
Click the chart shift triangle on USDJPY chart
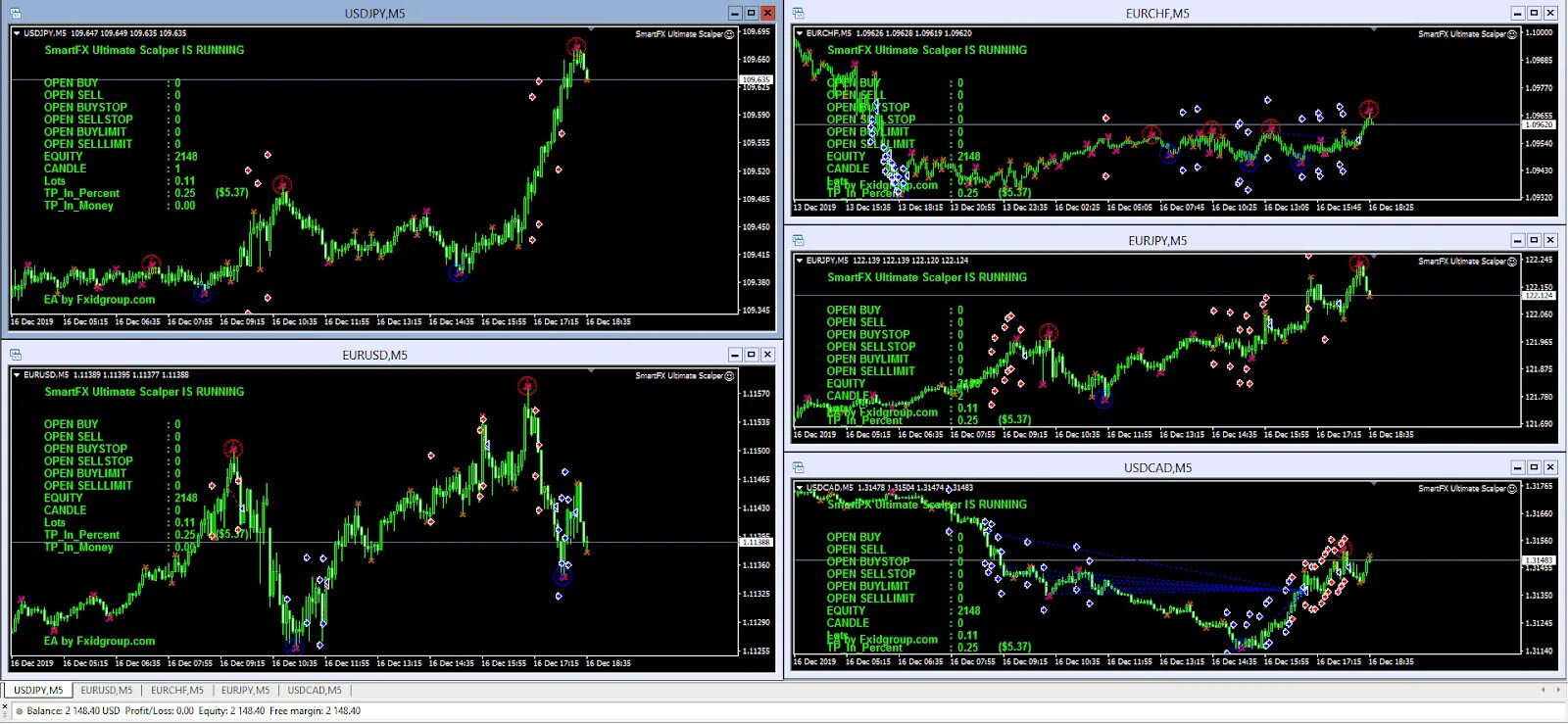tap(591, 29)
